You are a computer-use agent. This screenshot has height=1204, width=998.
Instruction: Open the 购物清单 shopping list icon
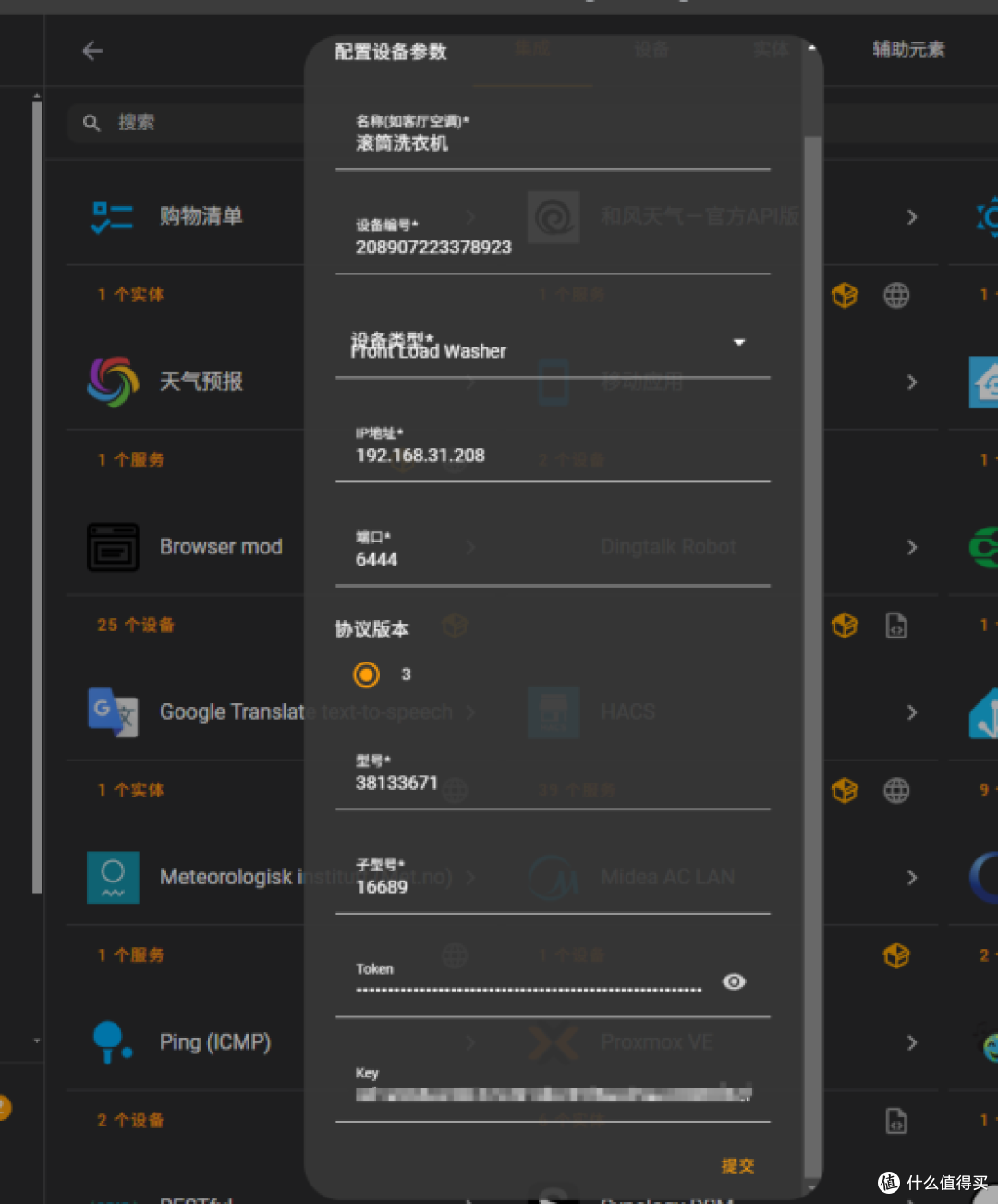113,217
